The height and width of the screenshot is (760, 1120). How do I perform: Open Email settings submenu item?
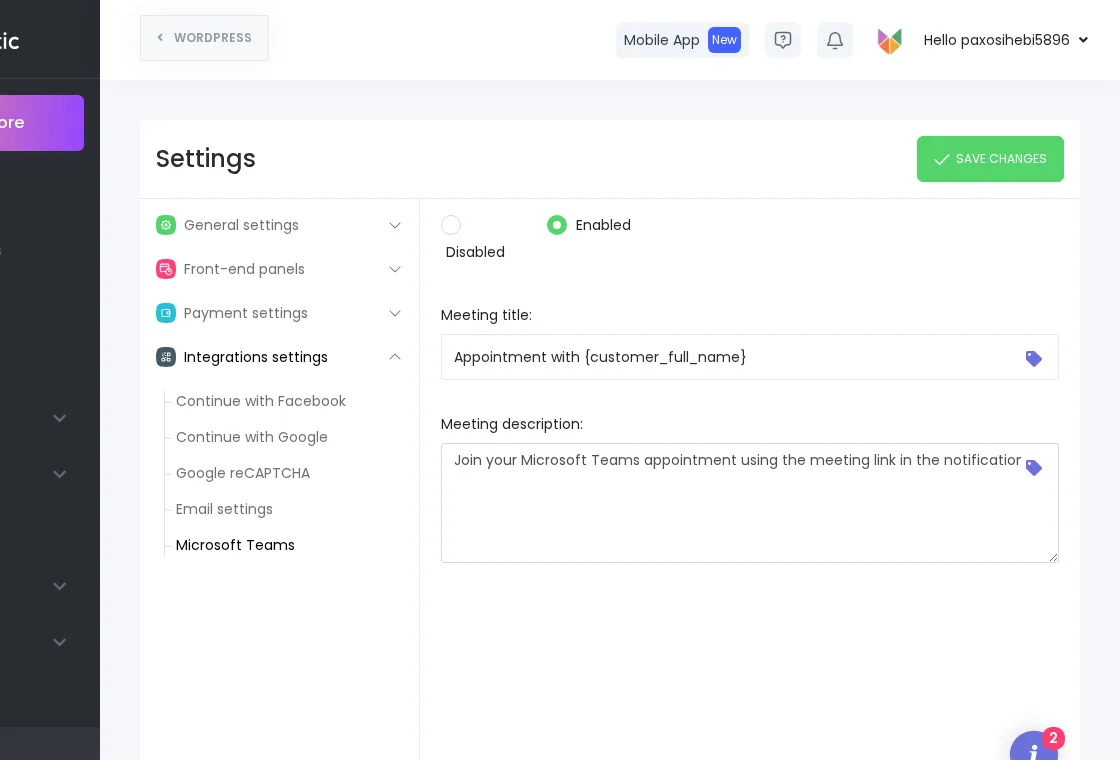coord(224,509)
